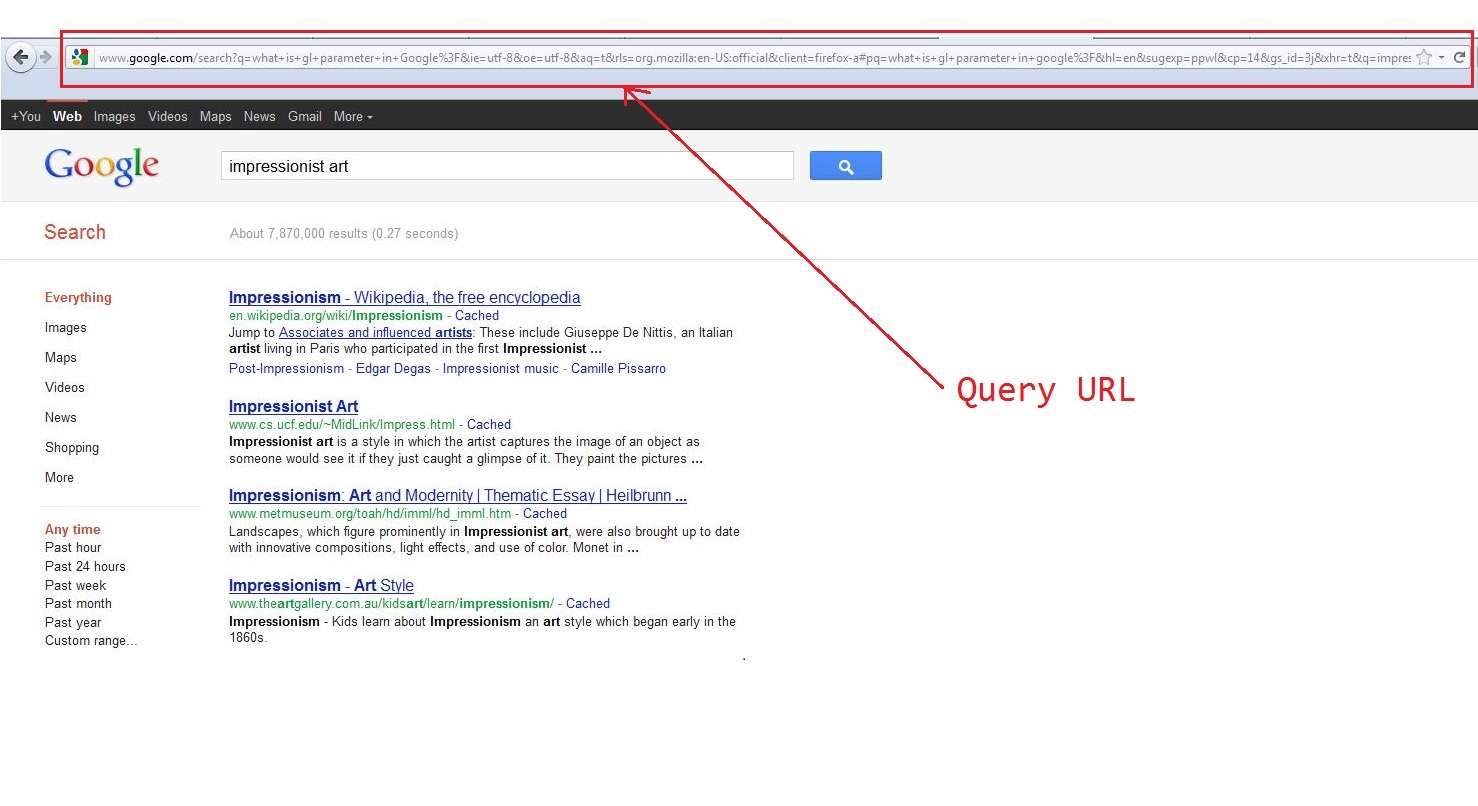Open Cached copy of theartgallery.com.au result
Screen dimensions: 1478x806
point(588,604)
